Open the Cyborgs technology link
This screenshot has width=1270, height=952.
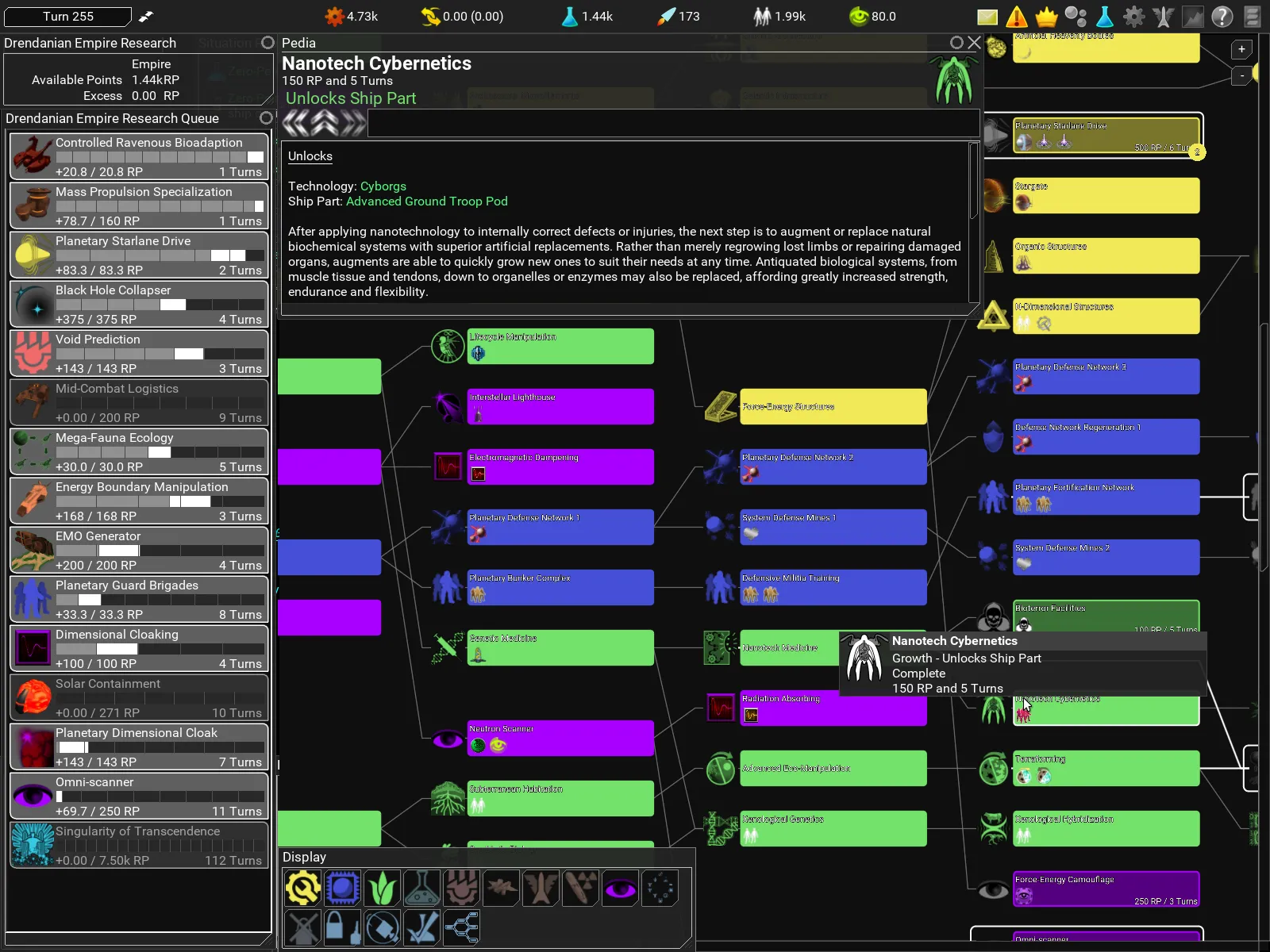383,186
